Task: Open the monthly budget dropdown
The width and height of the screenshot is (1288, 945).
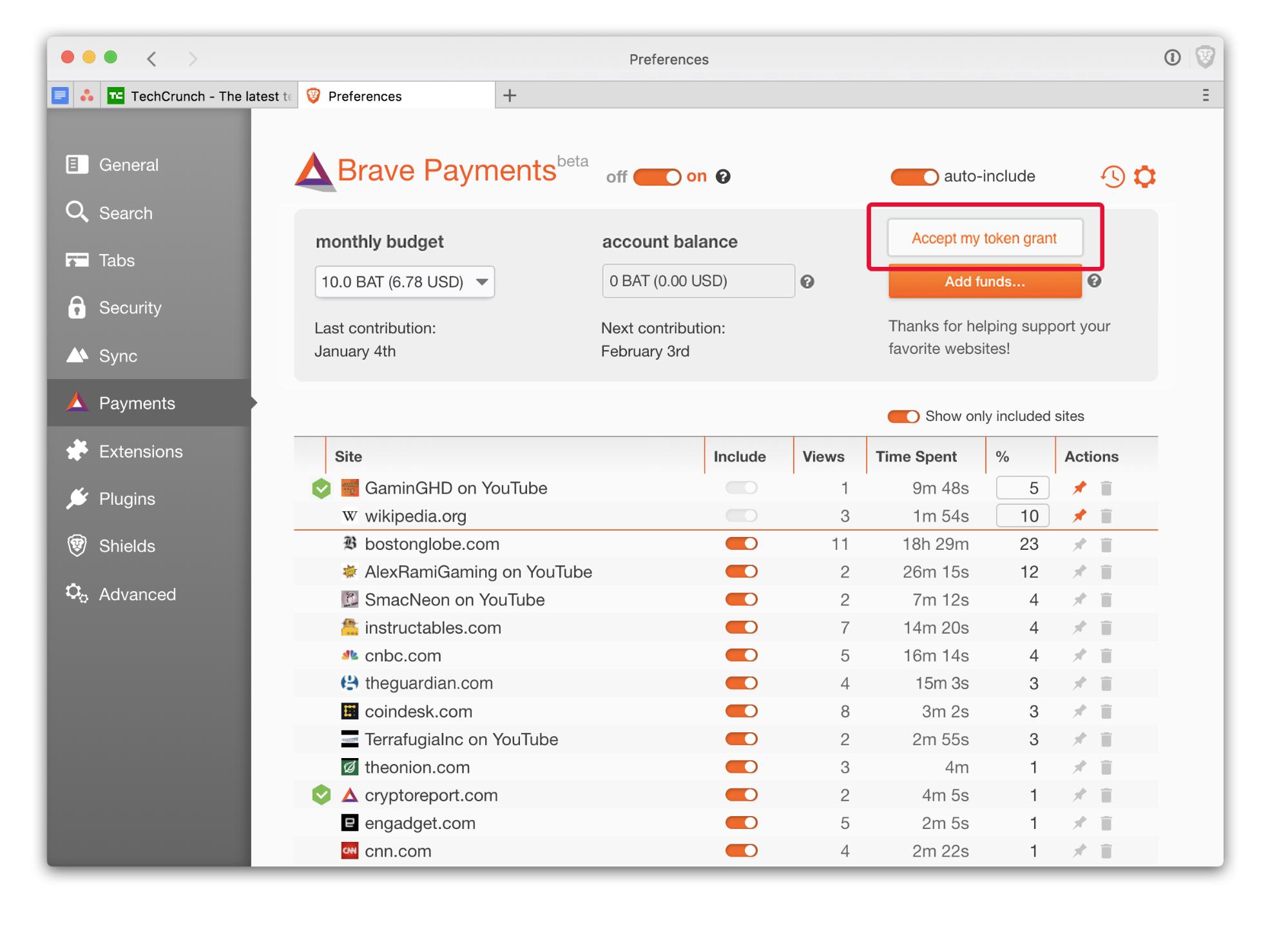Action: tap(405, 282)
